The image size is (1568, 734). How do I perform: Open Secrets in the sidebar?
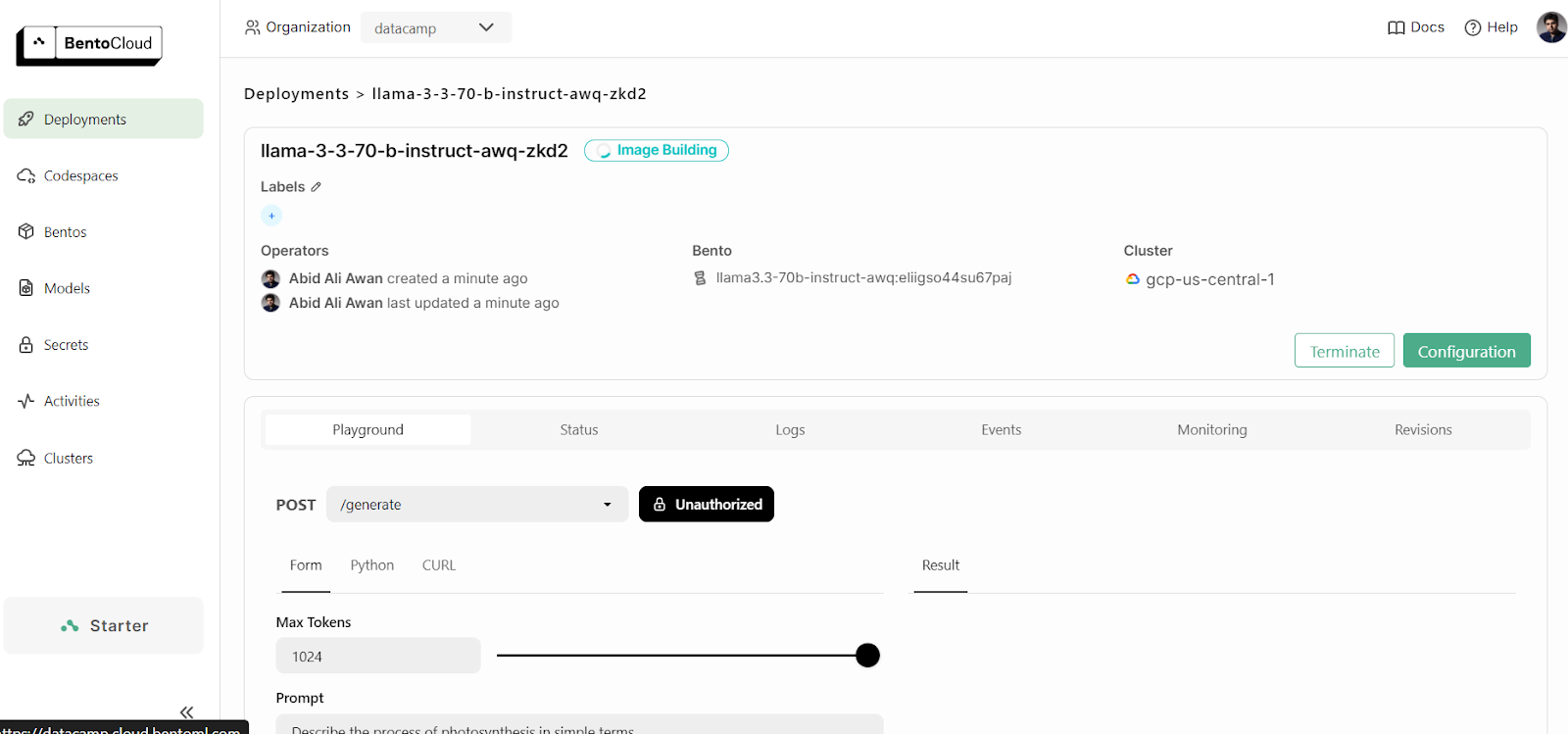coord(103,345)
